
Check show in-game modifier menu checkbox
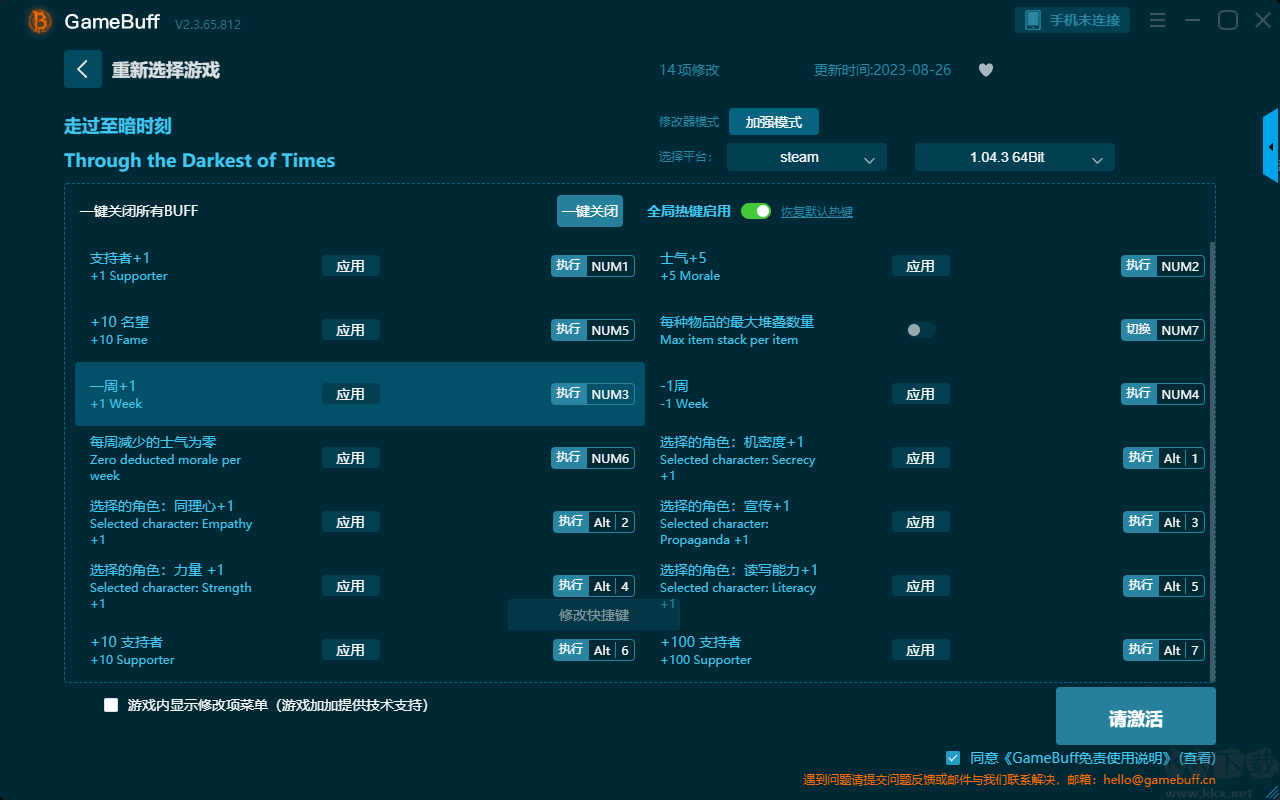pyautogui.click(x=111, y=705)
